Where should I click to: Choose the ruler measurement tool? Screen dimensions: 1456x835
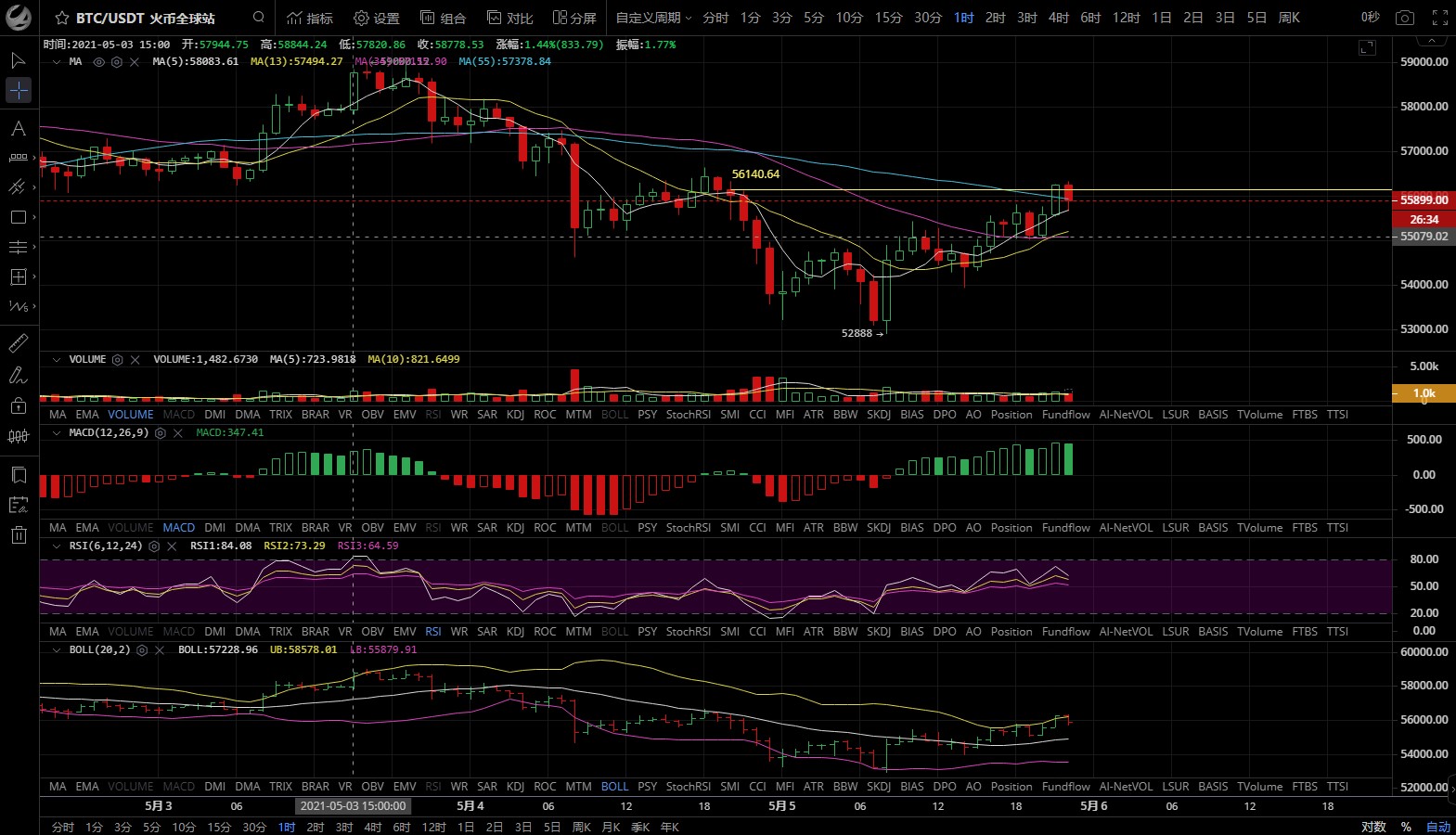pyautogui.click(x=18, y=343)
